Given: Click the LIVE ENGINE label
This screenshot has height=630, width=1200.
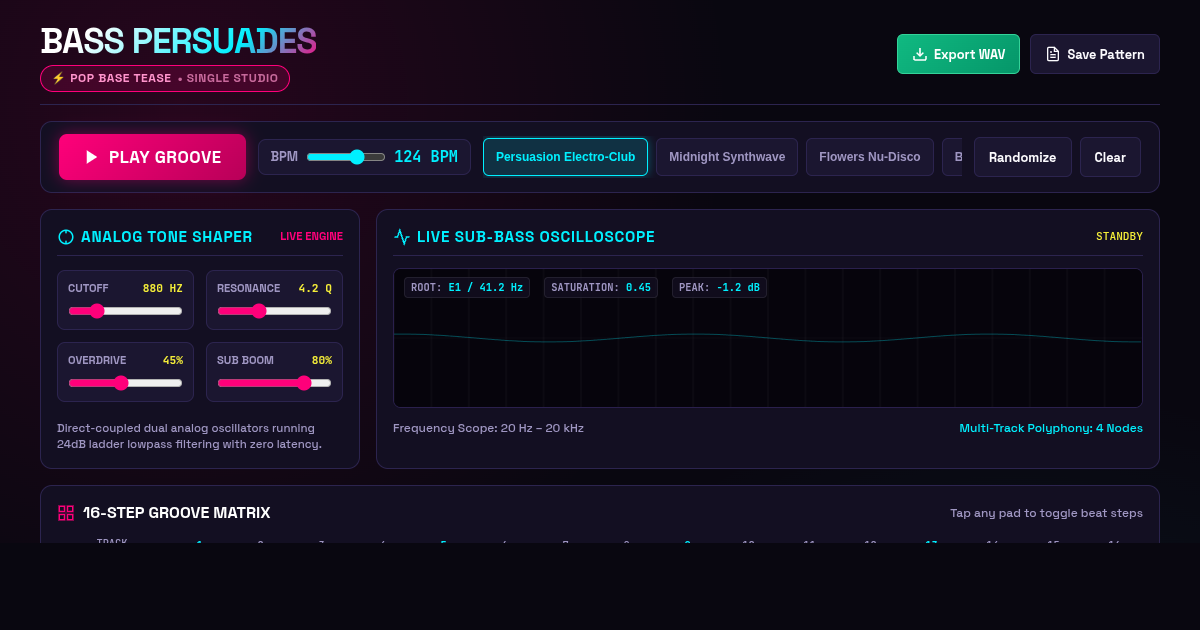Looking at the screenshot, I should point(311,237).
